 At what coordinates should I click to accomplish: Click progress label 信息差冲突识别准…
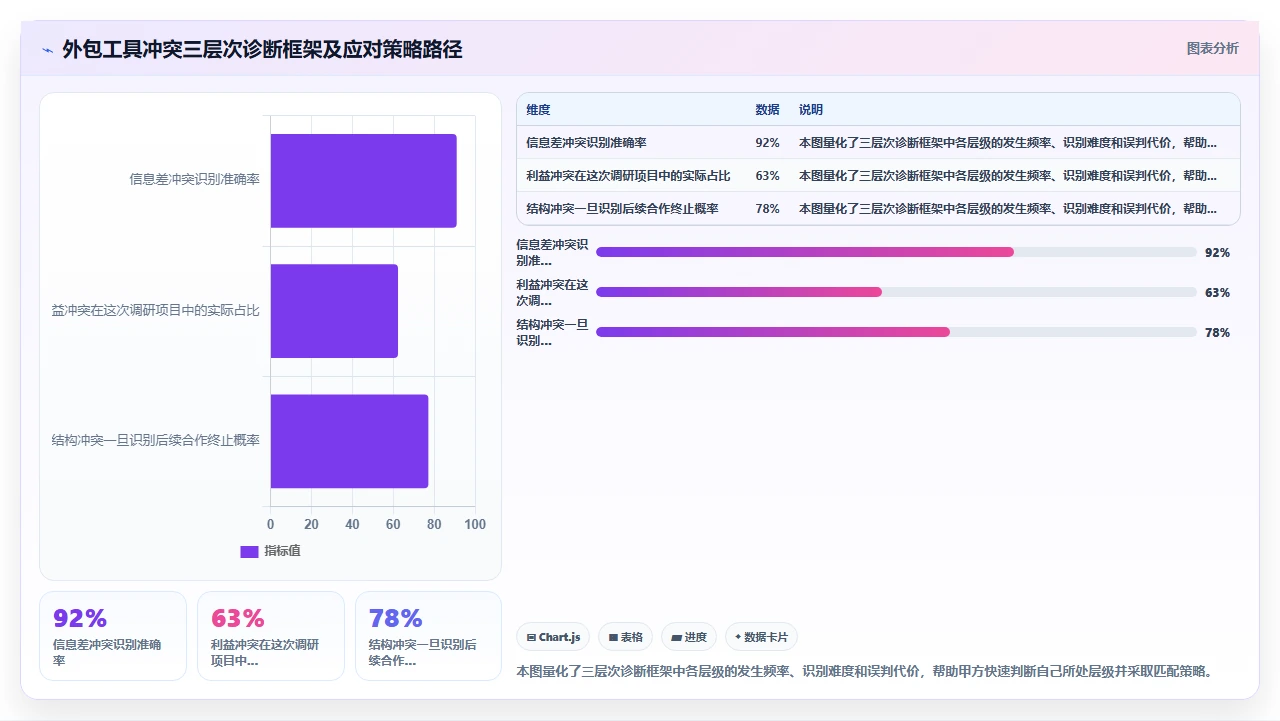[x=552, y=252]
